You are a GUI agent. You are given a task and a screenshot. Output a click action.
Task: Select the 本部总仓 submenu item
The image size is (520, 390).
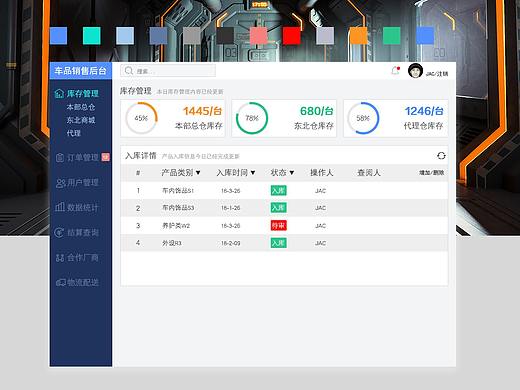pyautogui.click(x=81, y=107)
